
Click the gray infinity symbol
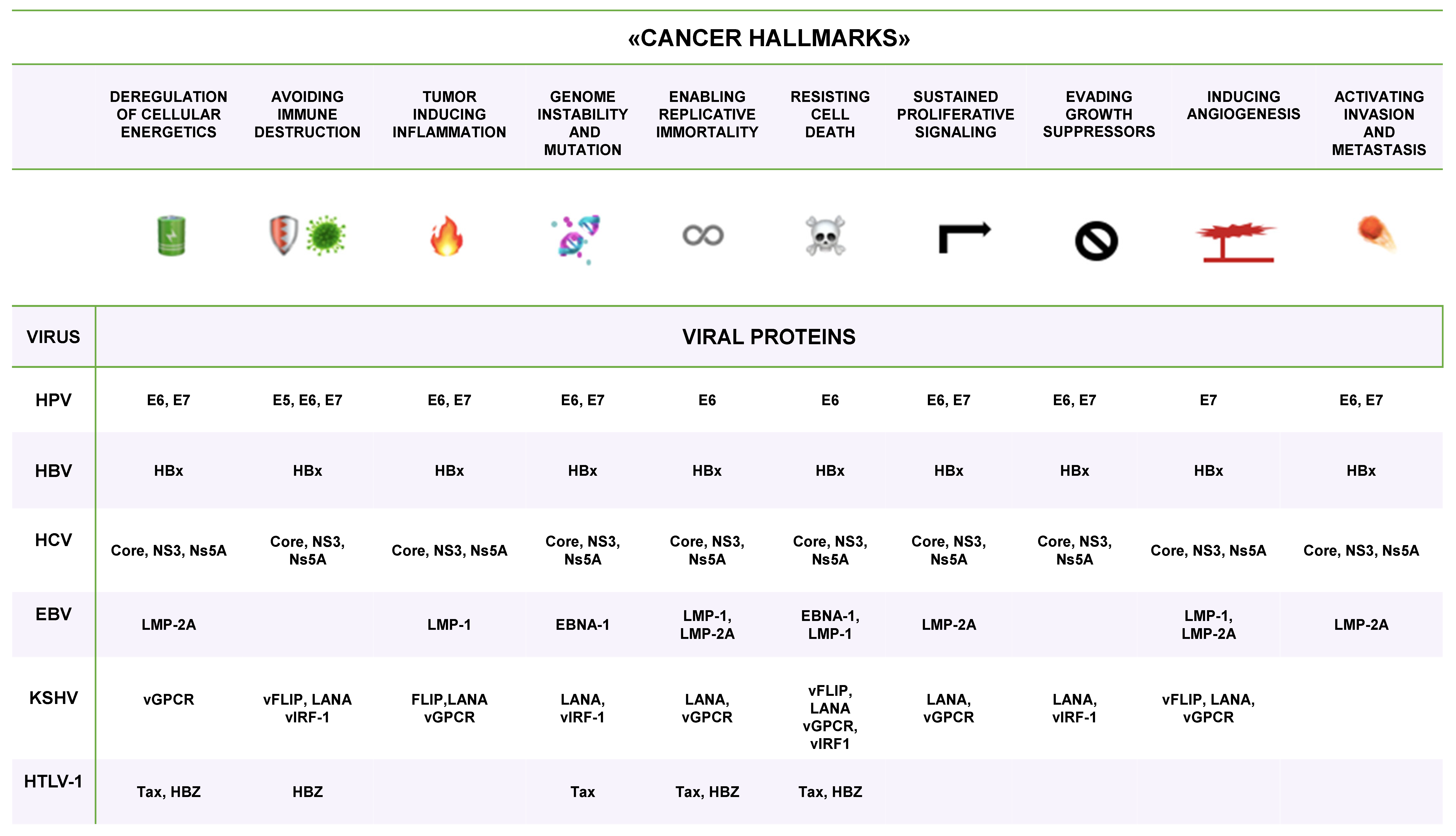coord(703,235)
